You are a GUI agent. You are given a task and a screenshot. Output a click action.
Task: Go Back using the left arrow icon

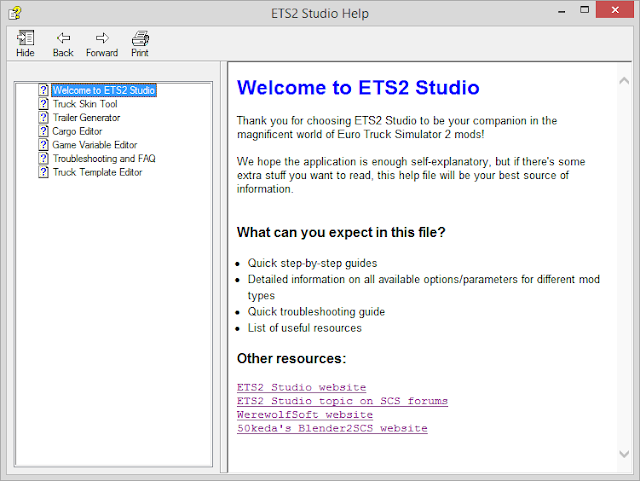tap(63, 38)
